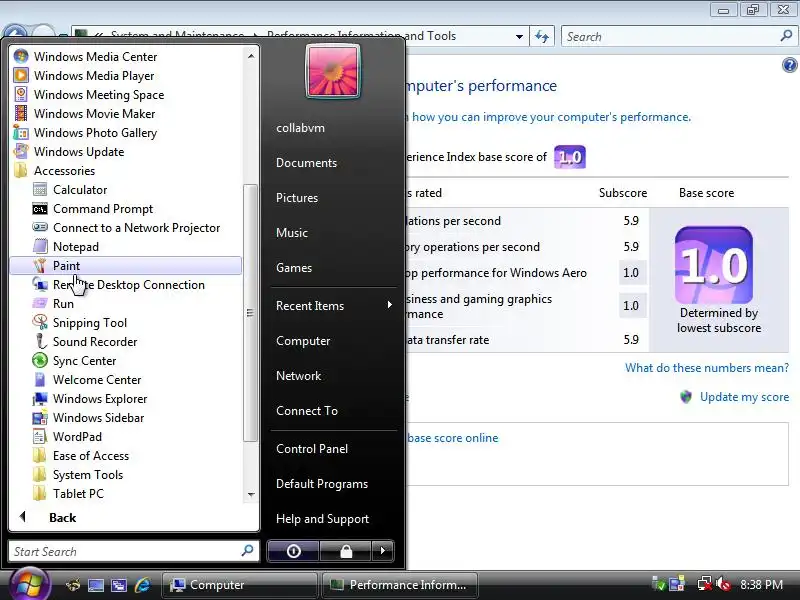Launch Remote Desktop Connection icon
Screen dimensions: 800x600
tap(40, 284)
